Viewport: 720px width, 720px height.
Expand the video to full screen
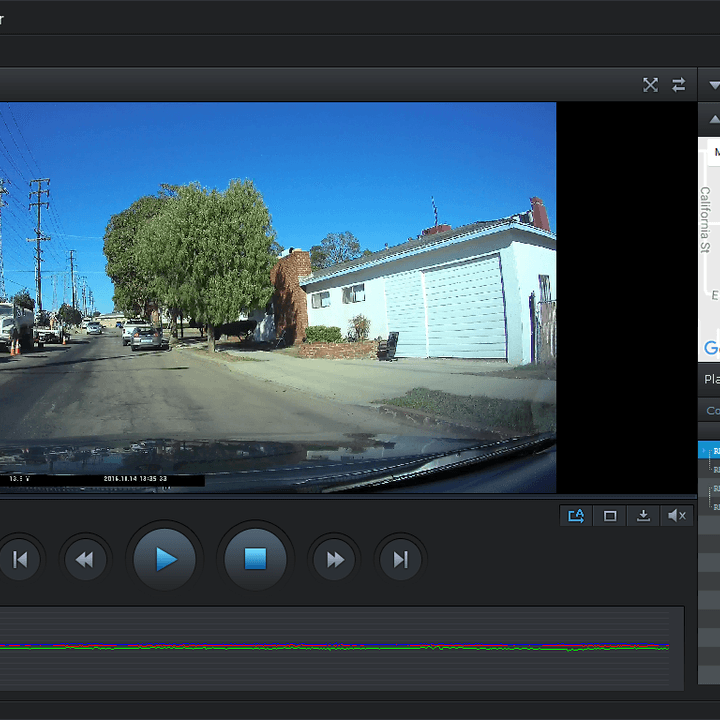[x=650, y=85]
